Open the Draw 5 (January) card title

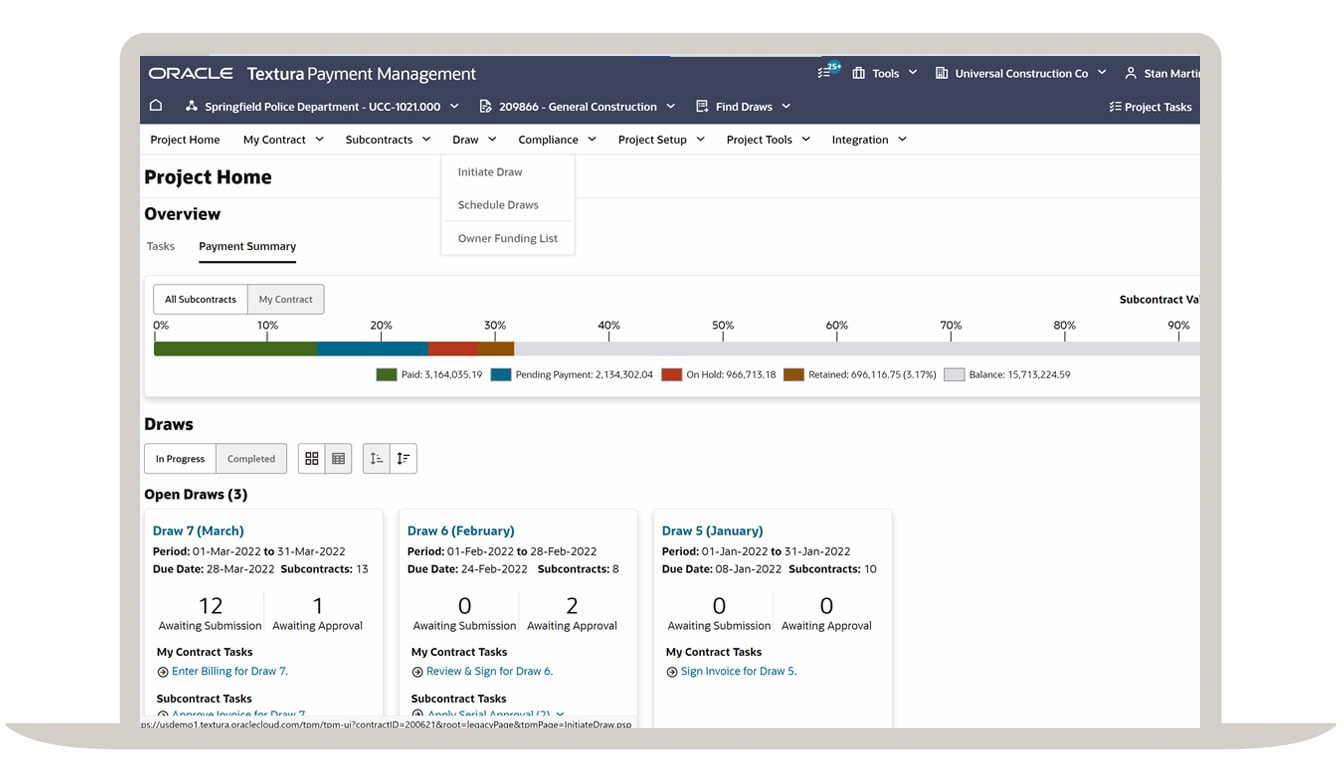(x=712, y=530)
